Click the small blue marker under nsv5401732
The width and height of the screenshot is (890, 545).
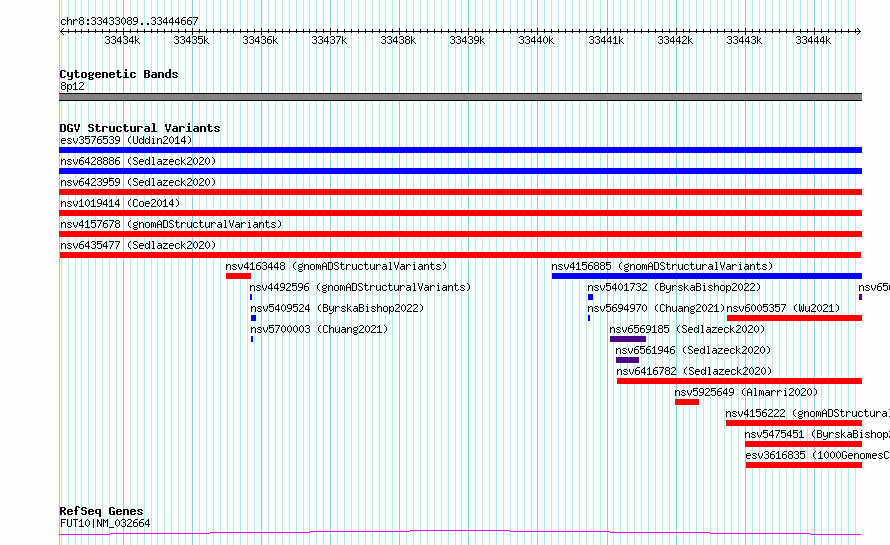coord(590,297)
